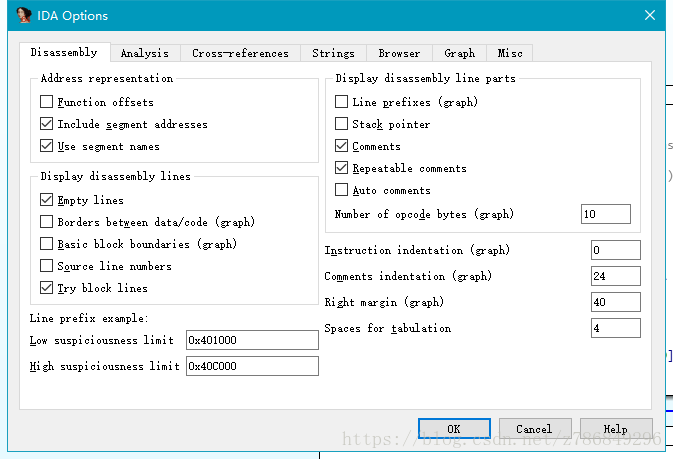
Task: Click the 'Address representation' group label
Action: tap(107, 78)
